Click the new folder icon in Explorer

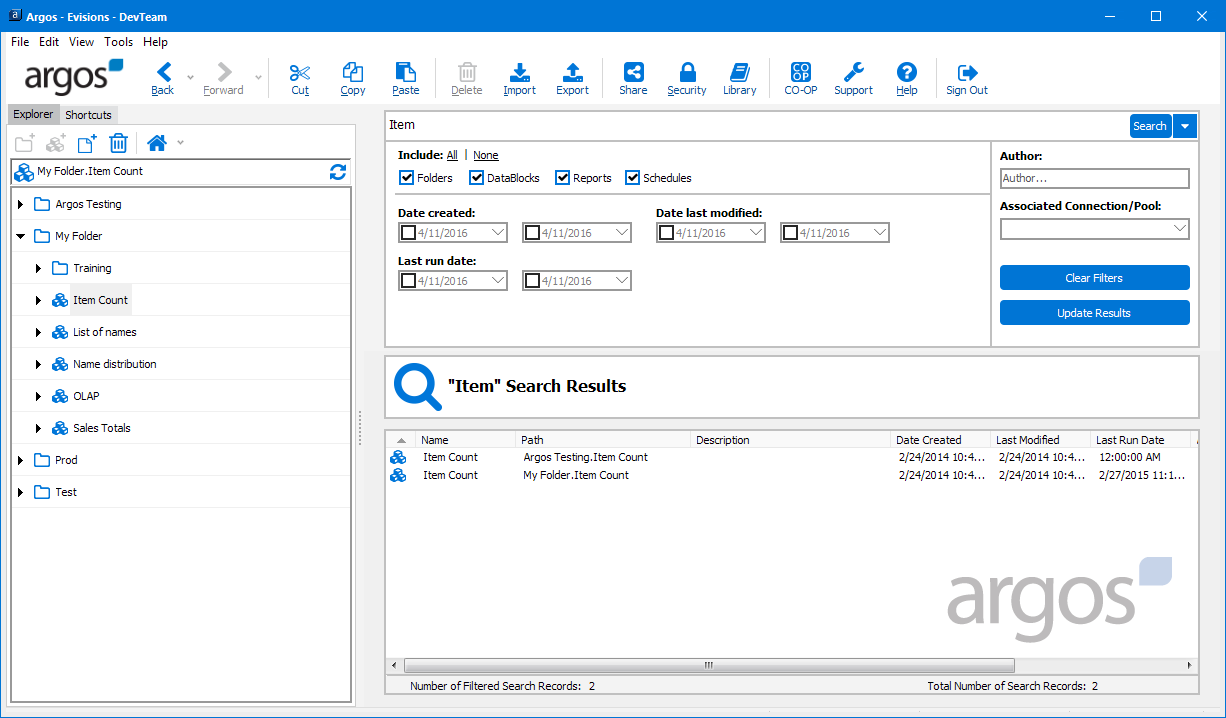[x=25, y=143]
